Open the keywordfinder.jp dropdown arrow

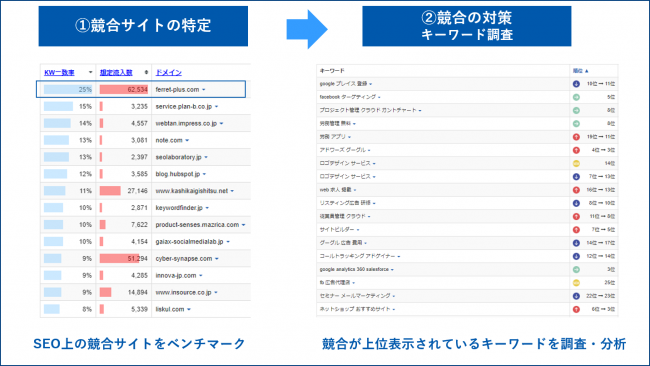207,208
